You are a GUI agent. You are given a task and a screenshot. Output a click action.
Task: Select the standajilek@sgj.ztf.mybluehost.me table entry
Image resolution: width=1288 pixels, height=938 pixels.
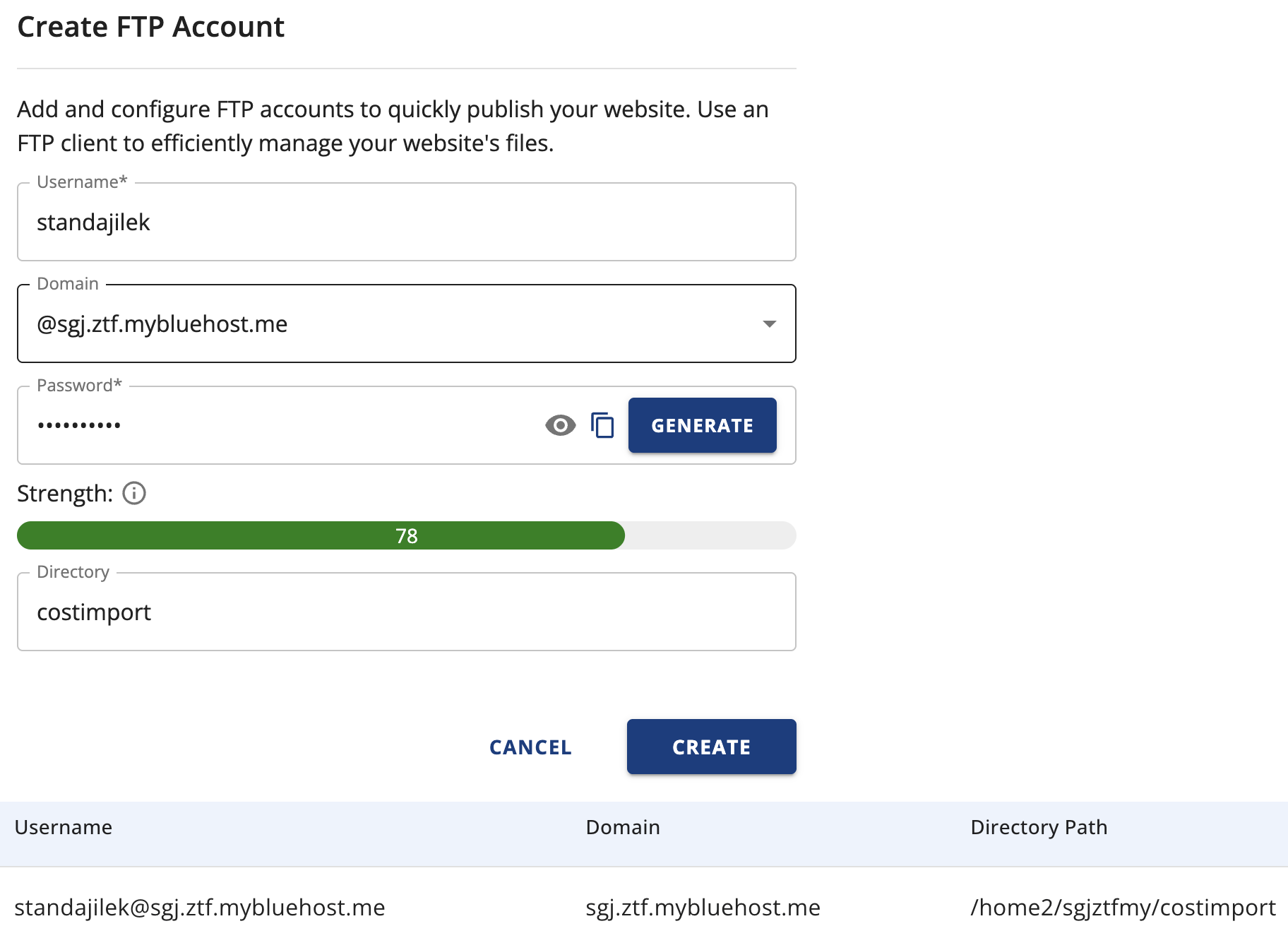pyautogui.click(x=200, y=908)
